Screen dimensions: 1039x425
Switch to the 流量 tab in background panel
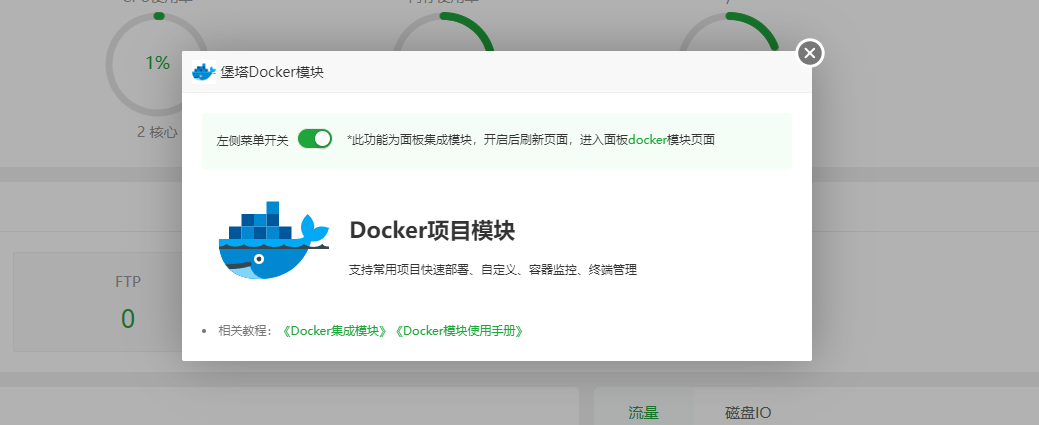point(643,412)
